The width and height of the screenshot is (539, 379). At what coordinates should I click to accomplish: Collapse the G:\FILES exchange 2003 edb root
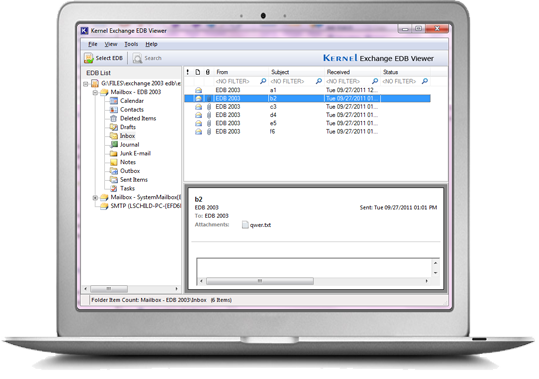[x=86, y=84]
